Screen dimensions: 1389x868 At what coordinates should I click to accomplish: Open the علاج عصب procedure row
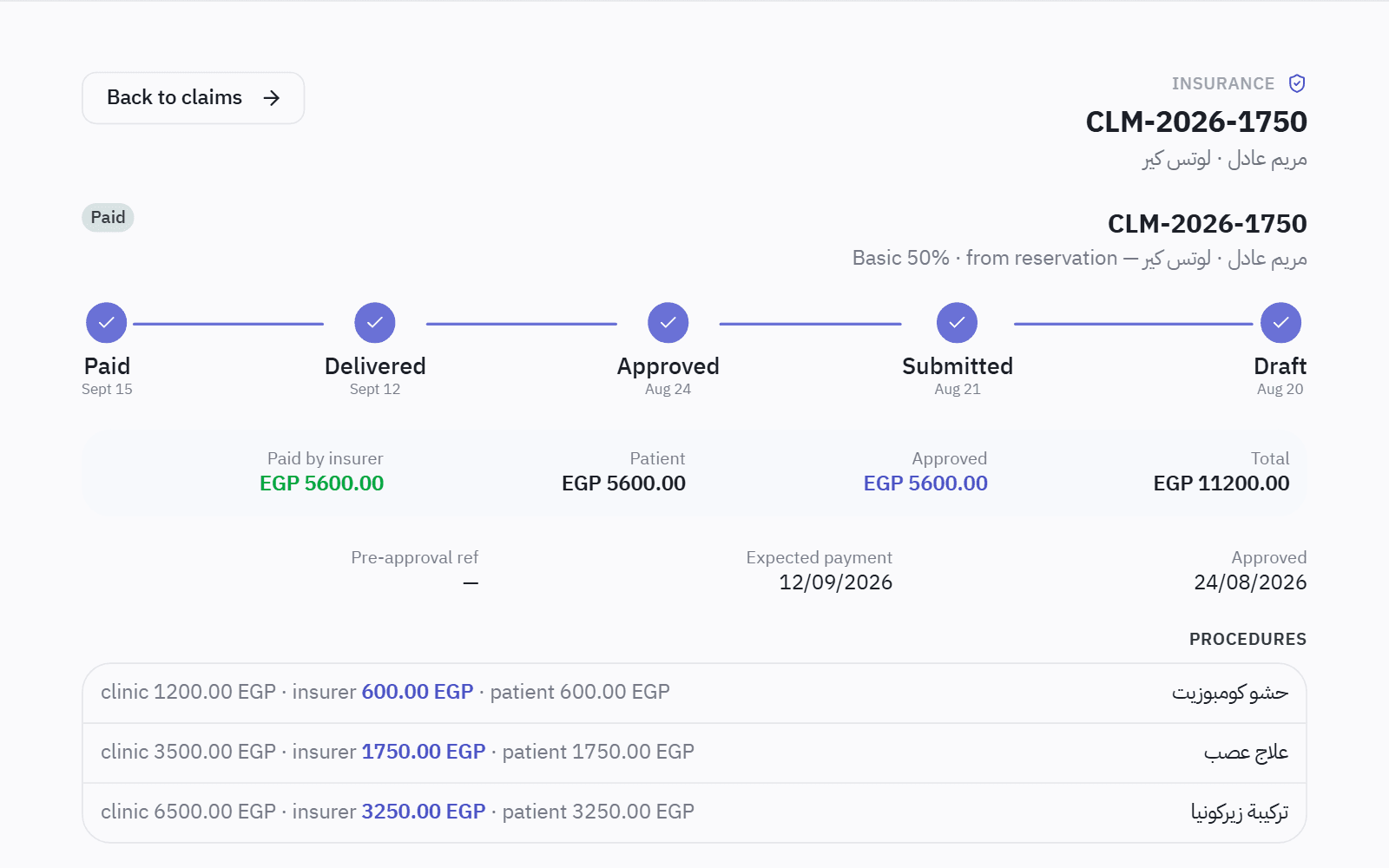pyautogui.click(x=694, y=753)
